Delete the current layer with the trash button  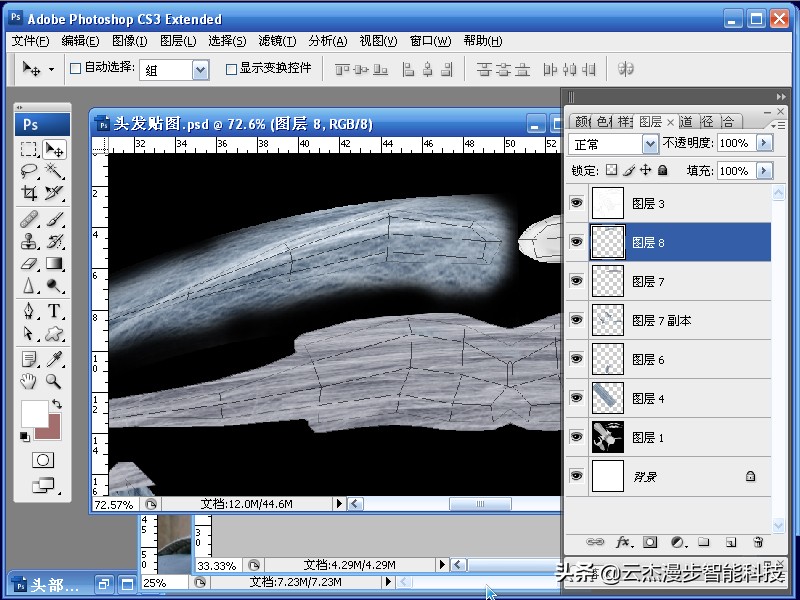pyautogui.click(x=758, y=543)
